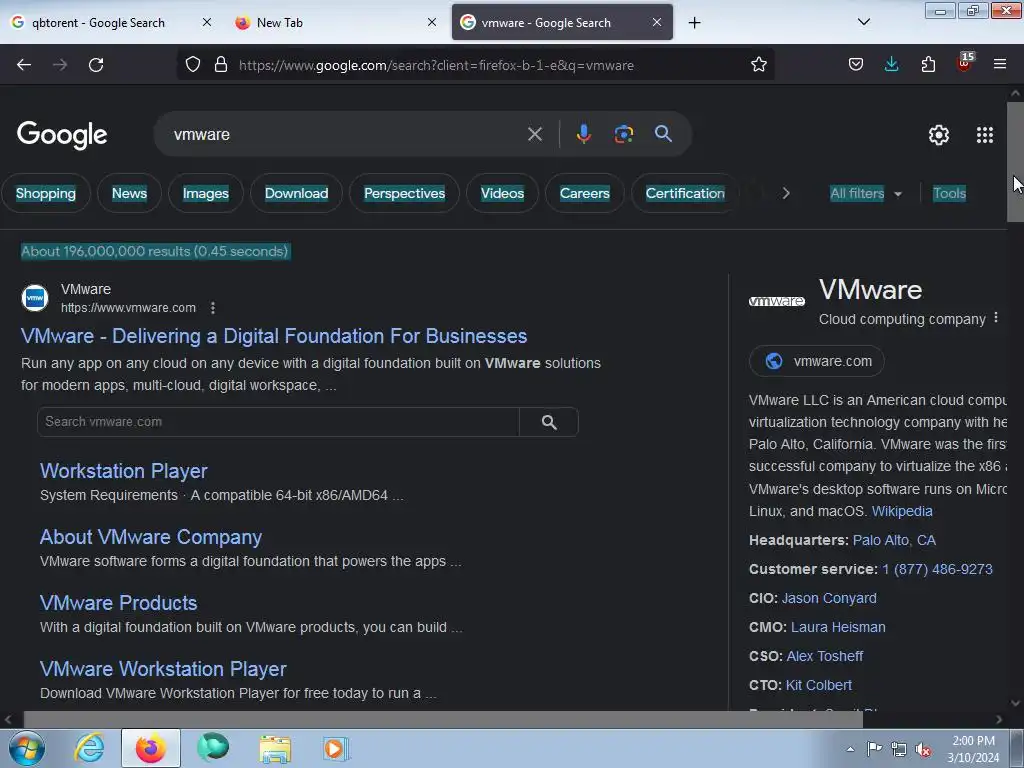Select the Perspectives filter chip
The image size is (1024, 768).
[x=404, y=193]
